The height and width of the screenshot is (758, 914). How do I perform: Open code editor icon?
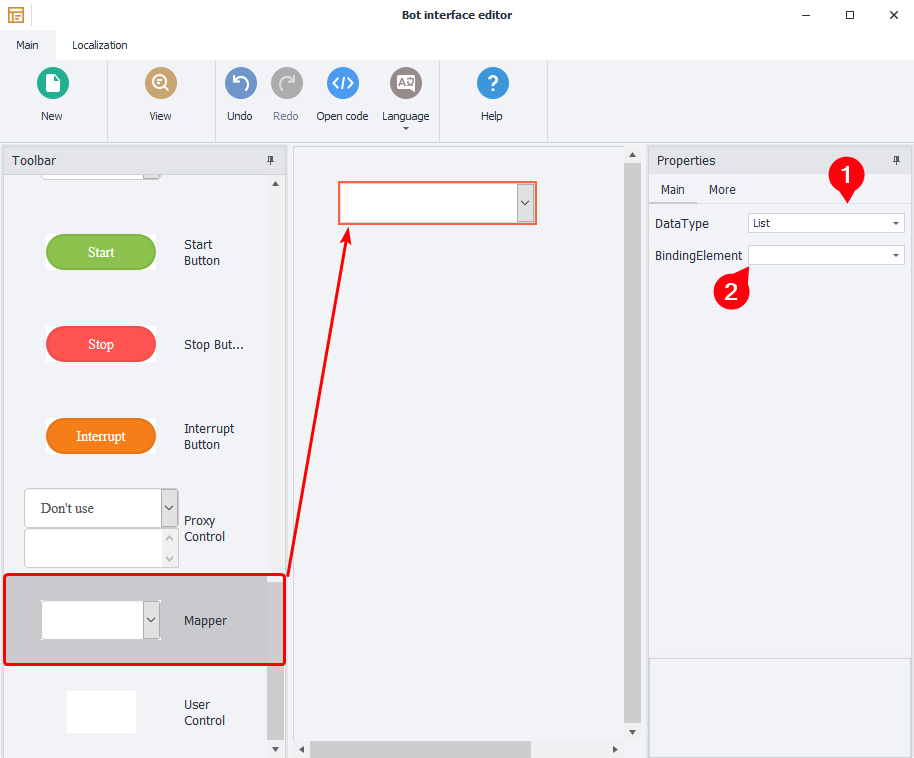click(342, 83)
